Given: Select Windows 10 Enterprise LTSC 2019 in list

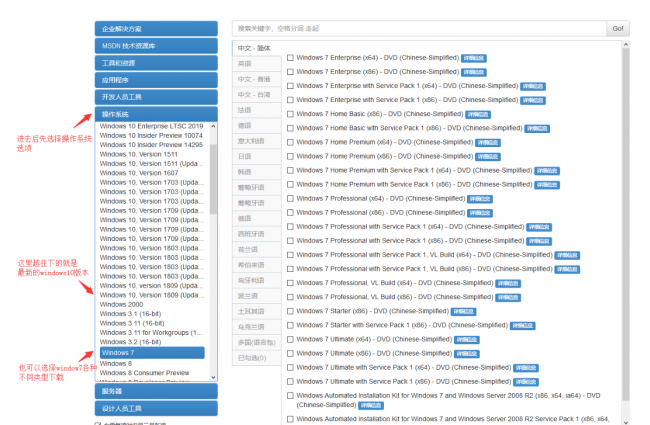Looking at the screenshot, I should click(152, 126).
